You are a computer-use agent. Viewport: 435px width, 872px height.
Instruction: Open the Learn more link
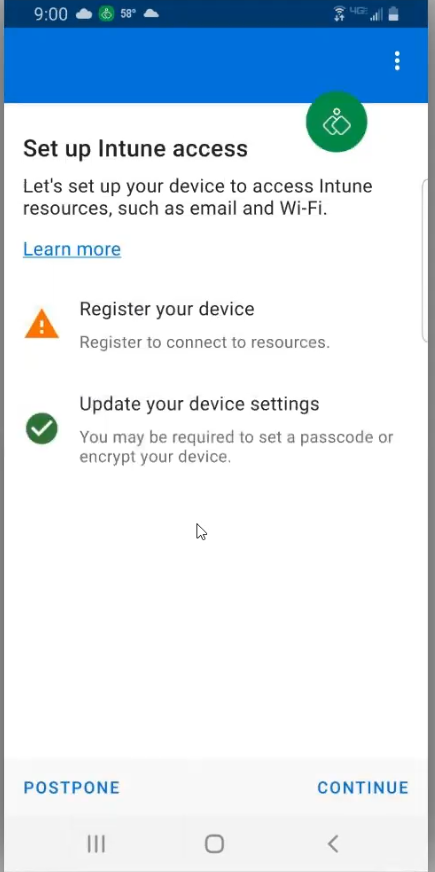pyautogui.click(x=72, y=249)
